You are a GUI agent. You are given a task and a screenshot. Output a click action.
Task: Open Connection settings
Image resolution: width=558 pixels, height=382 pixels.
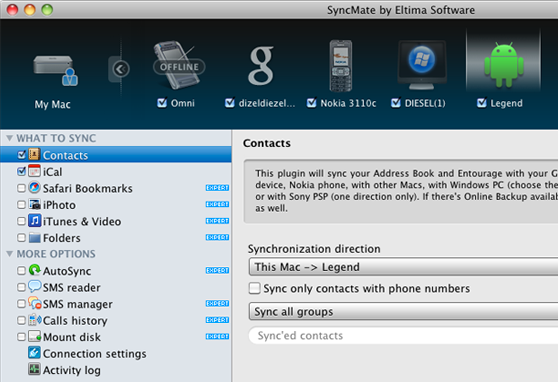(x=116, y=353)
